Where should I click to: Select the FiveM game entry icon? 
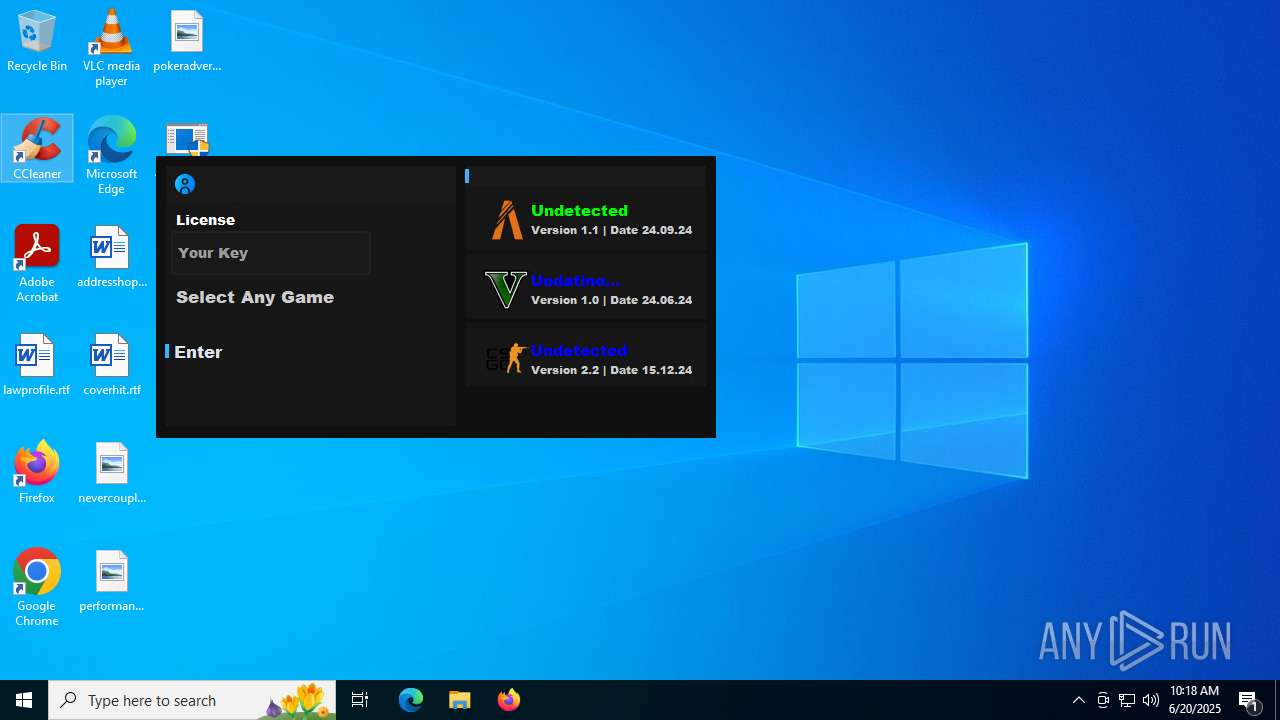(x=506, y=220)
